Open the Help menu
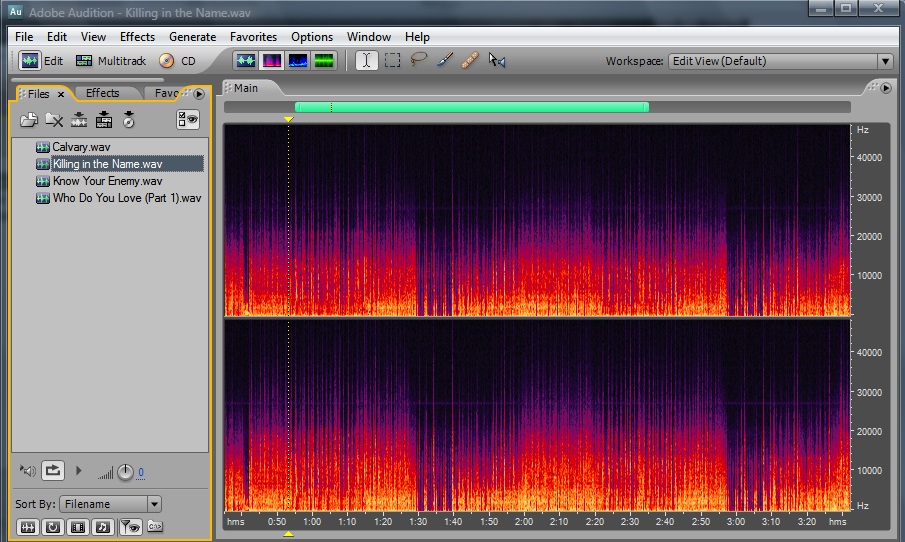 (x=417, y=36)
